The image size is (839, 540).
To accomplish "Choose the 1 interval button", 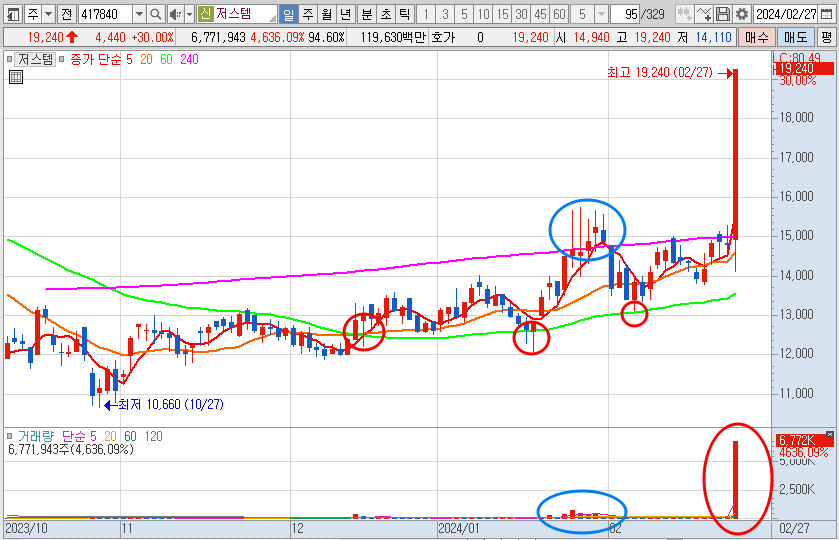I will [x=426, y=14].
